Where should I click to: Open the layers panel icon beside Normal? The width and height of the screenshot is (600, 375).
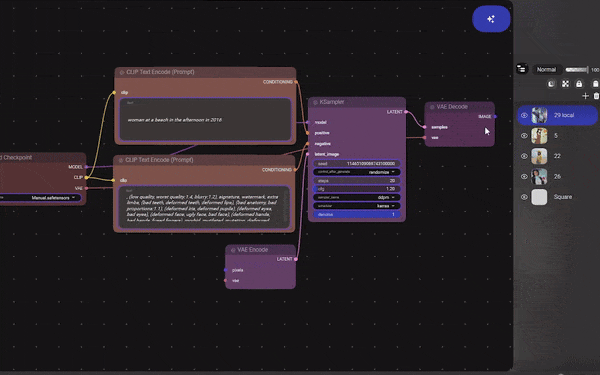522,69
